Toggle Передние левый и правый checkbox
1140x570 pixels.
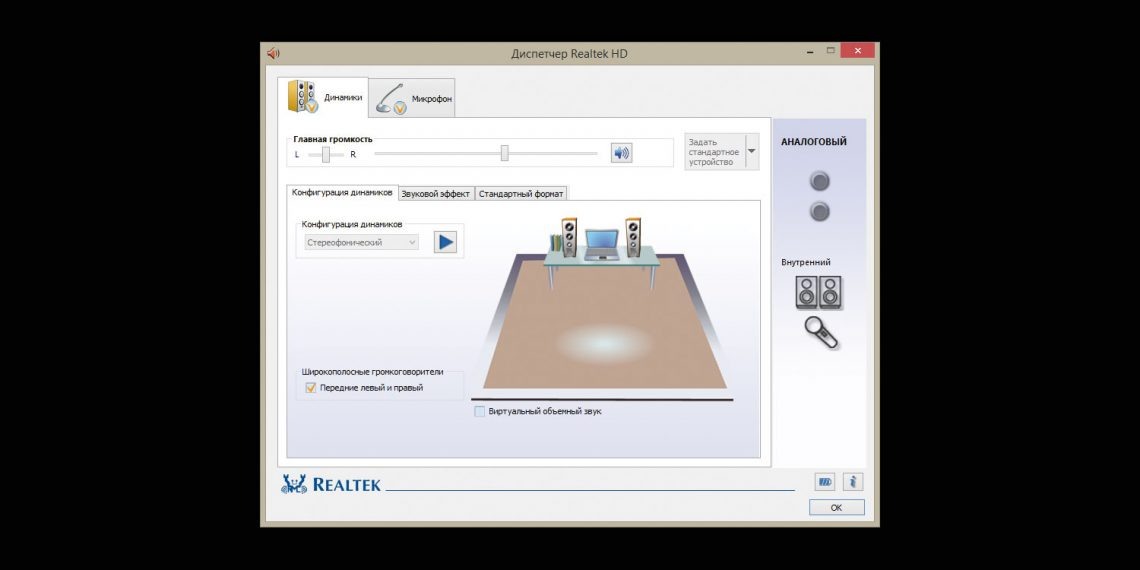coord(311,388)
